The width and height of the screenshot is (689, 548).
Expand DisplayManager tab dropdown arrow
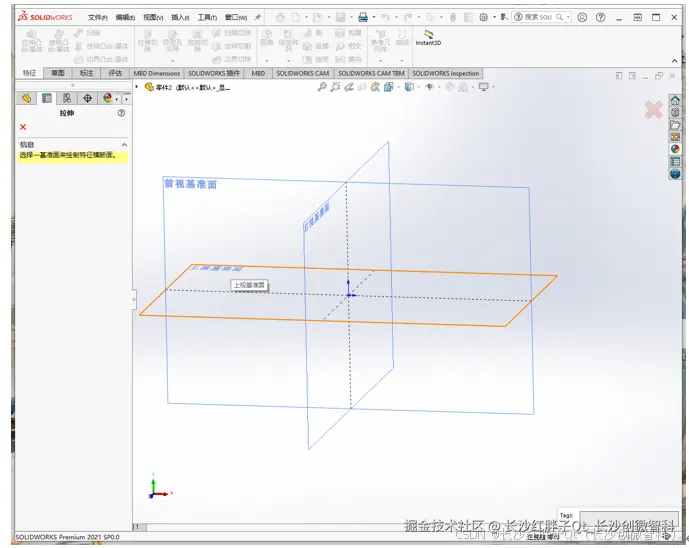coord(117,99)
